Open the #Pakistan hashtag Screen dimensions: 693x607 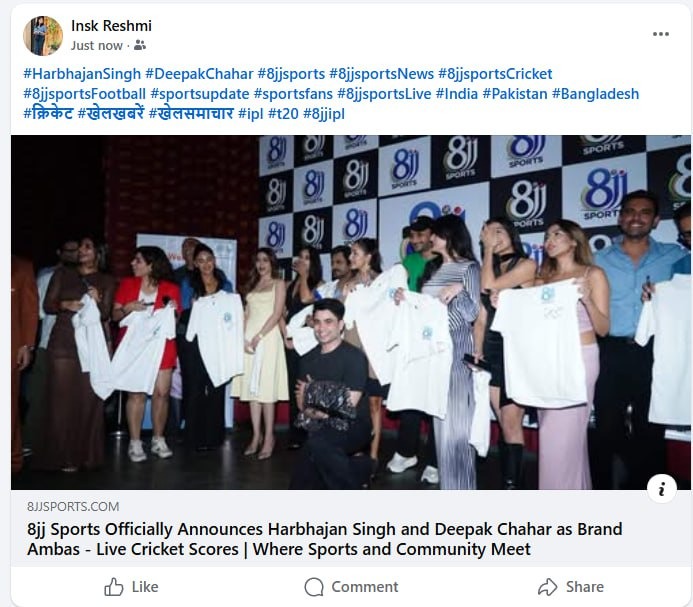click(x=515, y=94)
